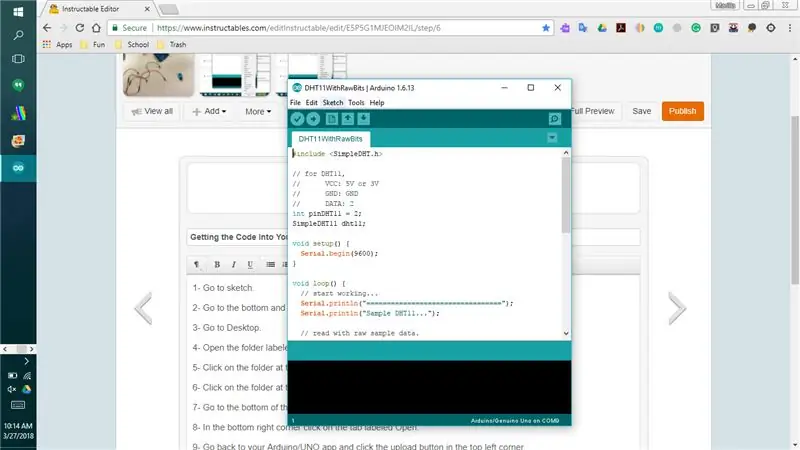
Task: Click the taskbar clock showing 10:14 AM
Action: (18, 431)
